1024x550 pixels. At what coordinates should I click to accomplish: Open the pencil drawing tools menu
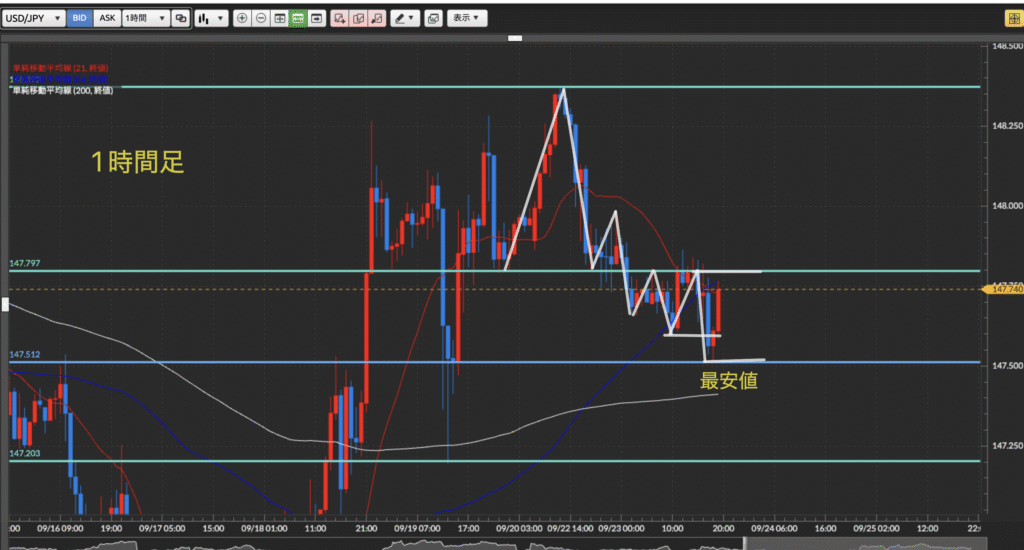405,18
